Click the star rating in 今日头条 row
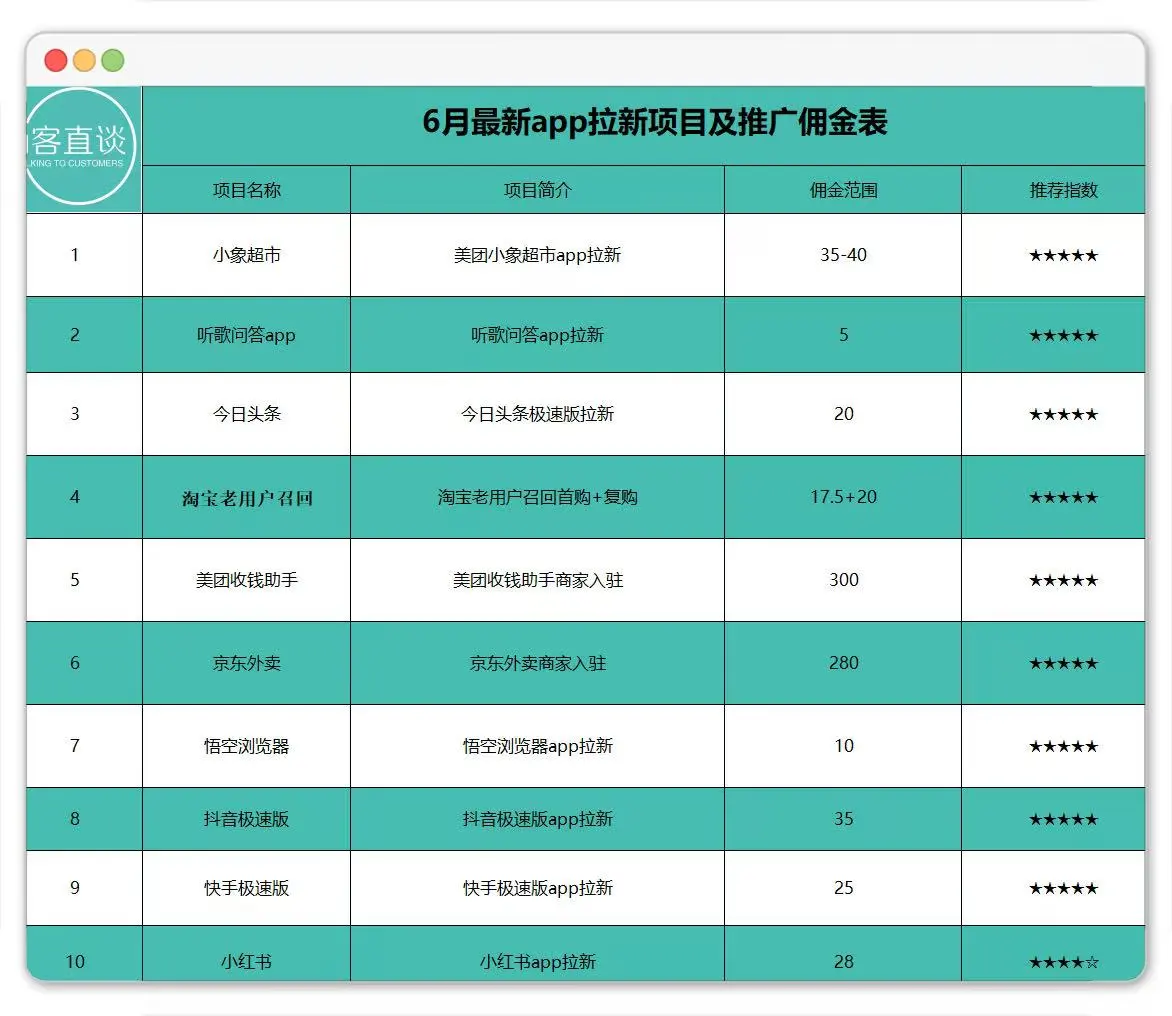Image resolution: width=1172 pixels, height=1016 pixels. point(1064,415)
